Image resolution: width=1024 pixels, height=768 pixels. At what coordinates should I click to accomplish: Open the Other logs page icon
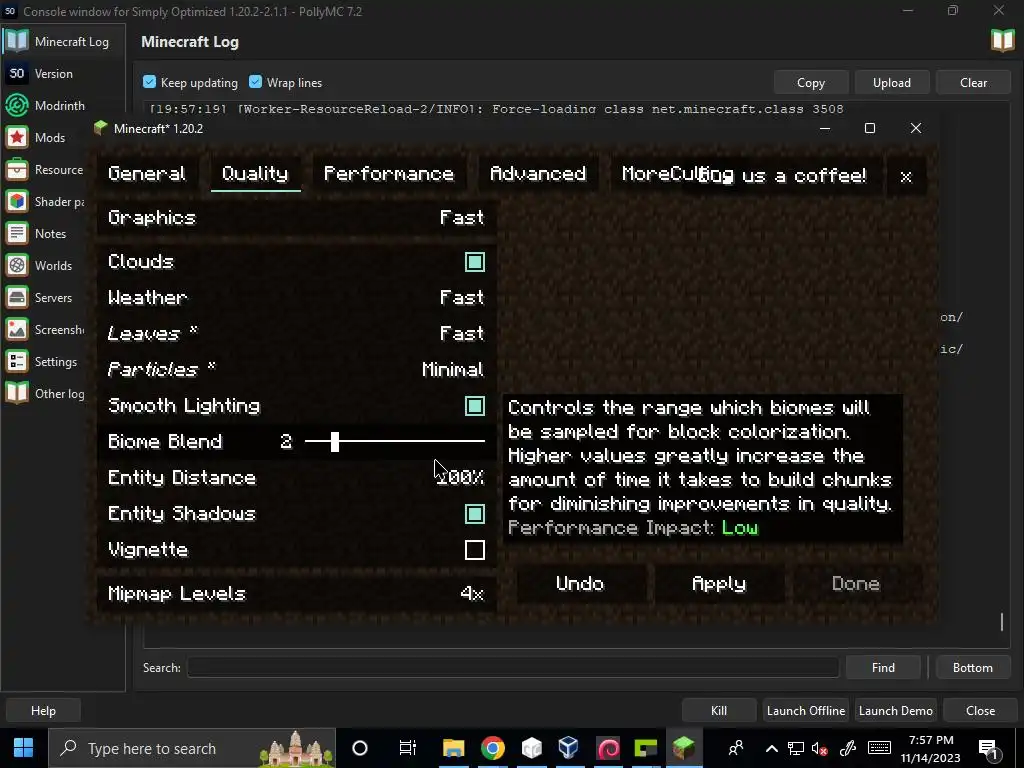point(17,394)
